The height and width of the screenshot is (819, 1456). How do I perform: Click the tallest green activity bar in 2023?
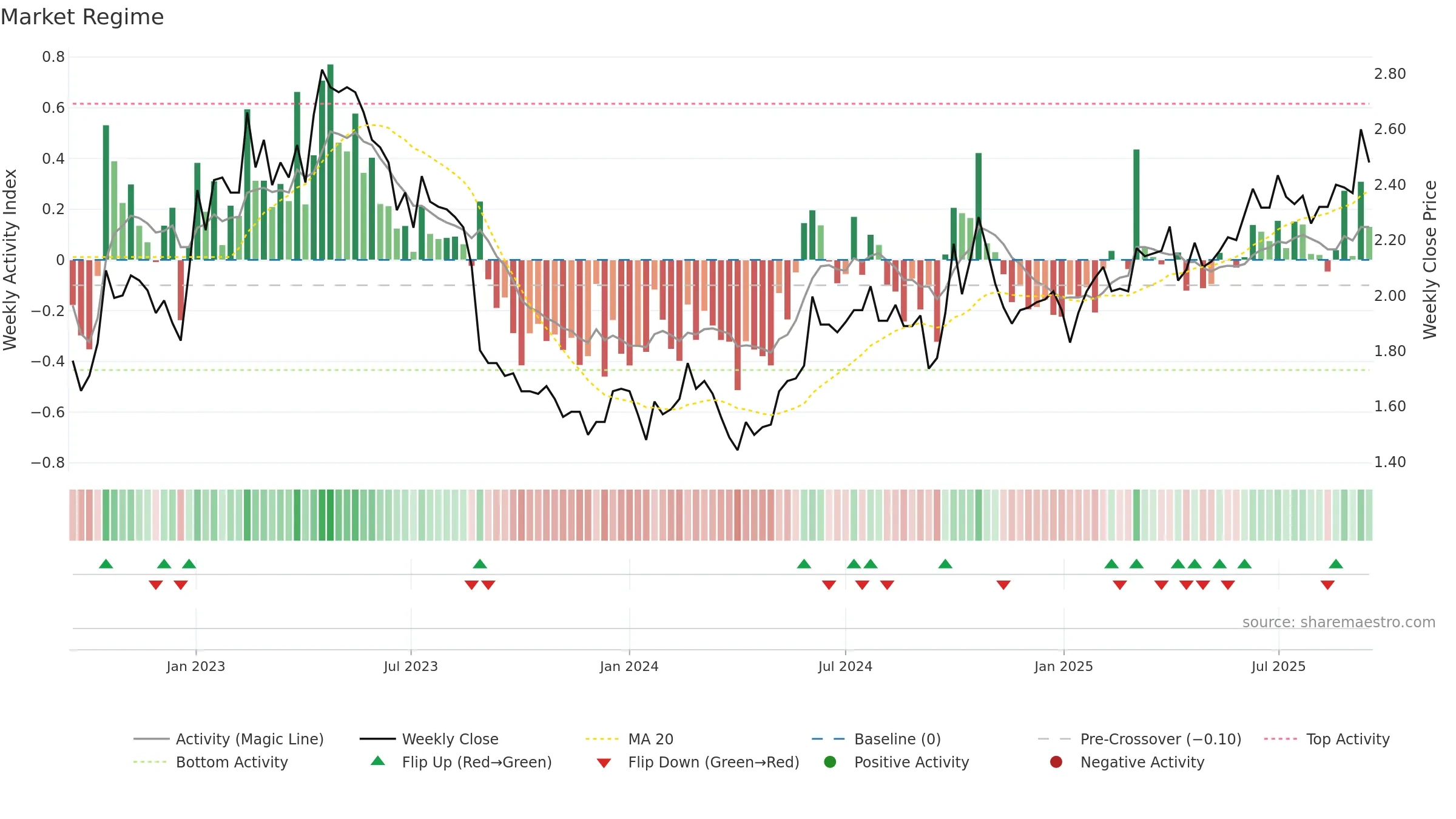(x=330, y=162)
